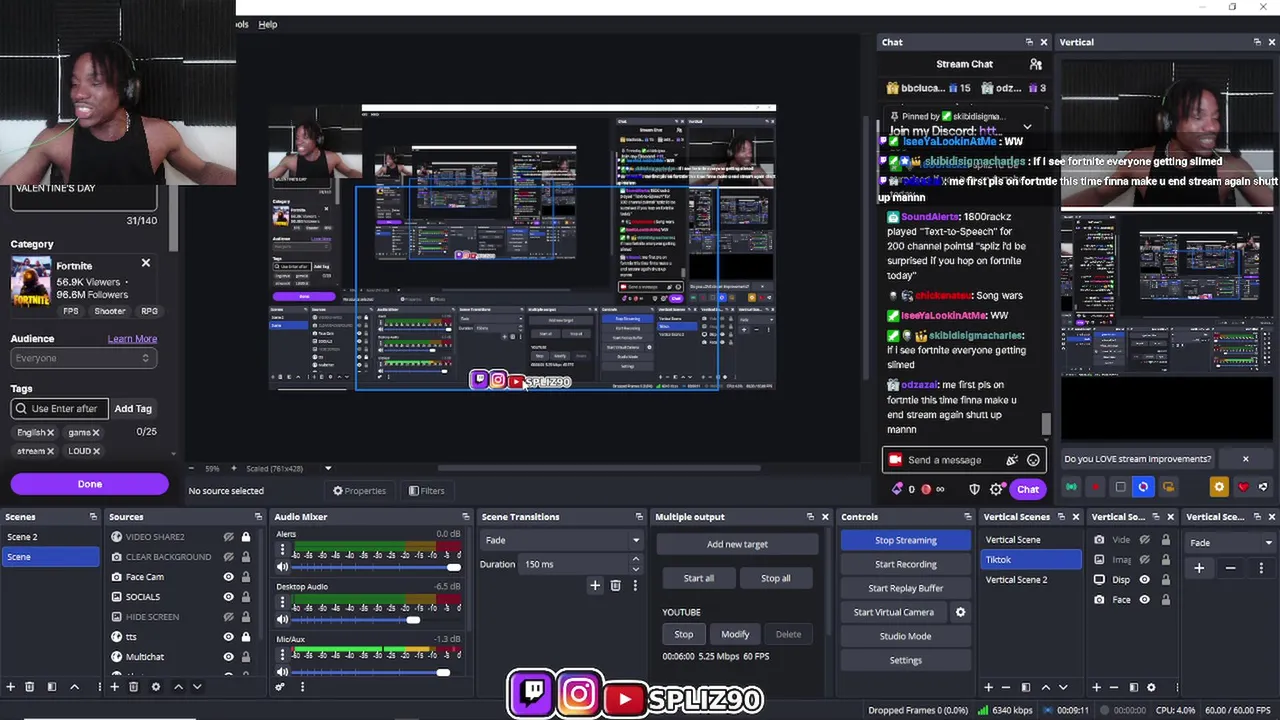
Task: Expand the pinned Discord message chevron
Action: pyautogui.click(x=1026, y=127)
